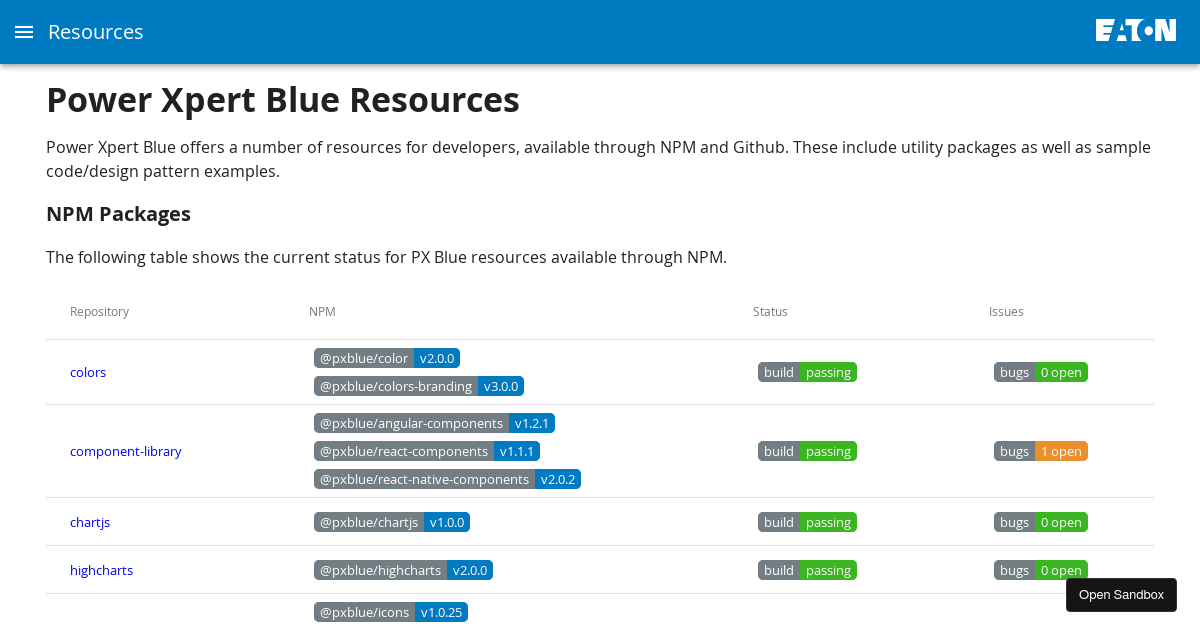
Task: Click the @pxblue/angular-components v1.2.1 badge
Action: [434, 423]
